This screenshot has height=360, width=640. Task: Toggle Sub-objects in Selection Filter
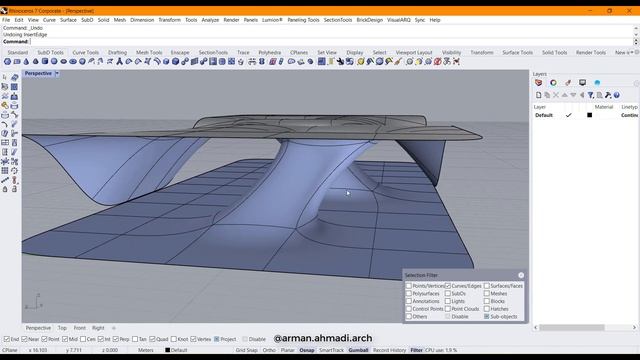point(487,316)
